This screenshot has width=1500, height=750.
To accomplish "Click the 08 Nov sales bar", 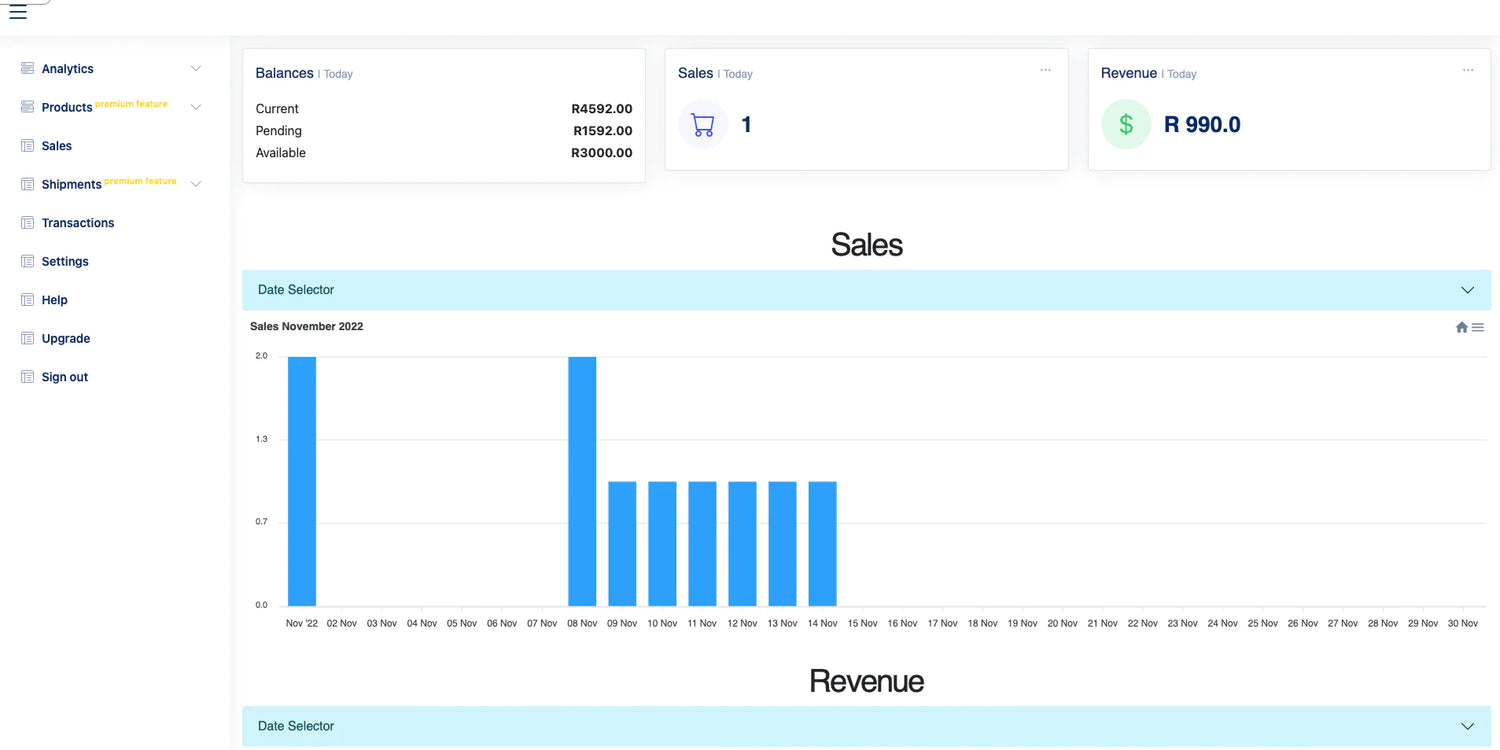I will point(582,481).
